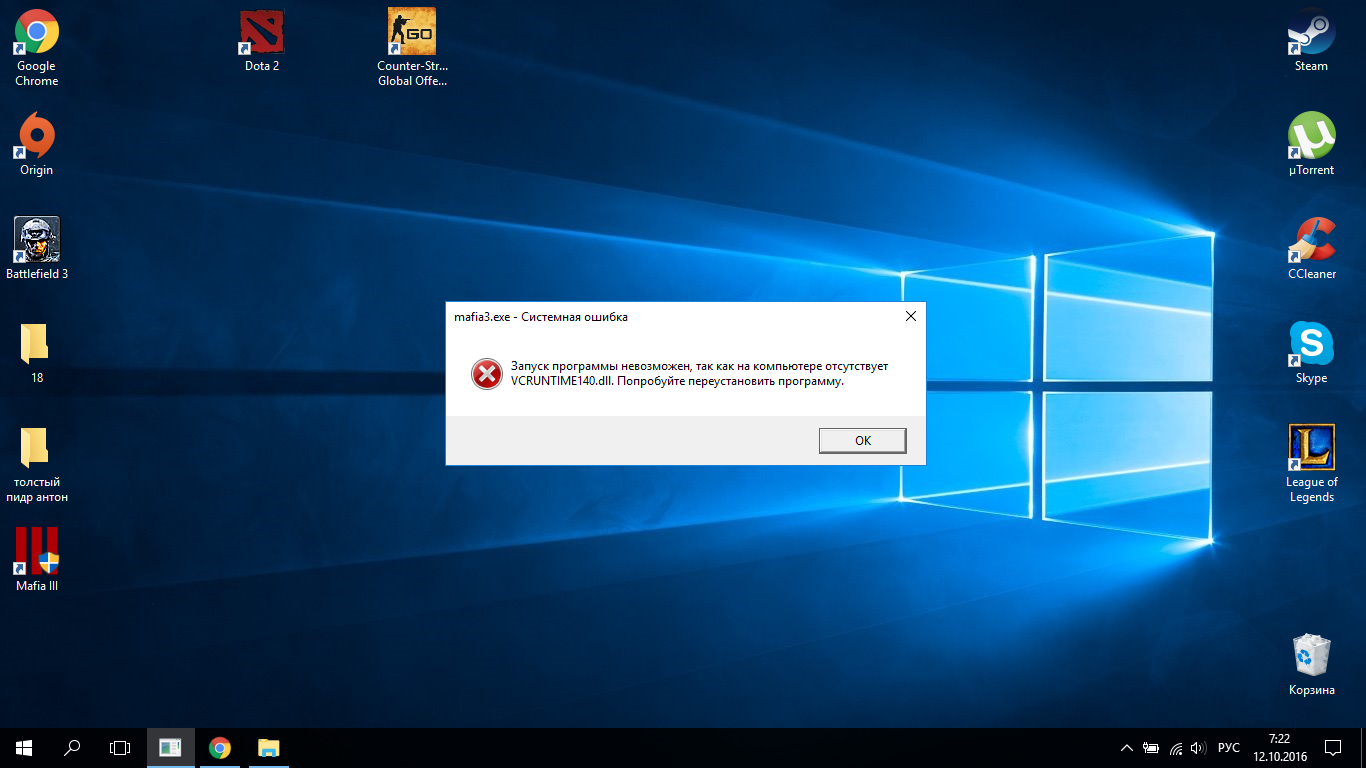Select the Counter-Strike Global Offensive shortcut
1366x768 pixels.
[411, 48]
